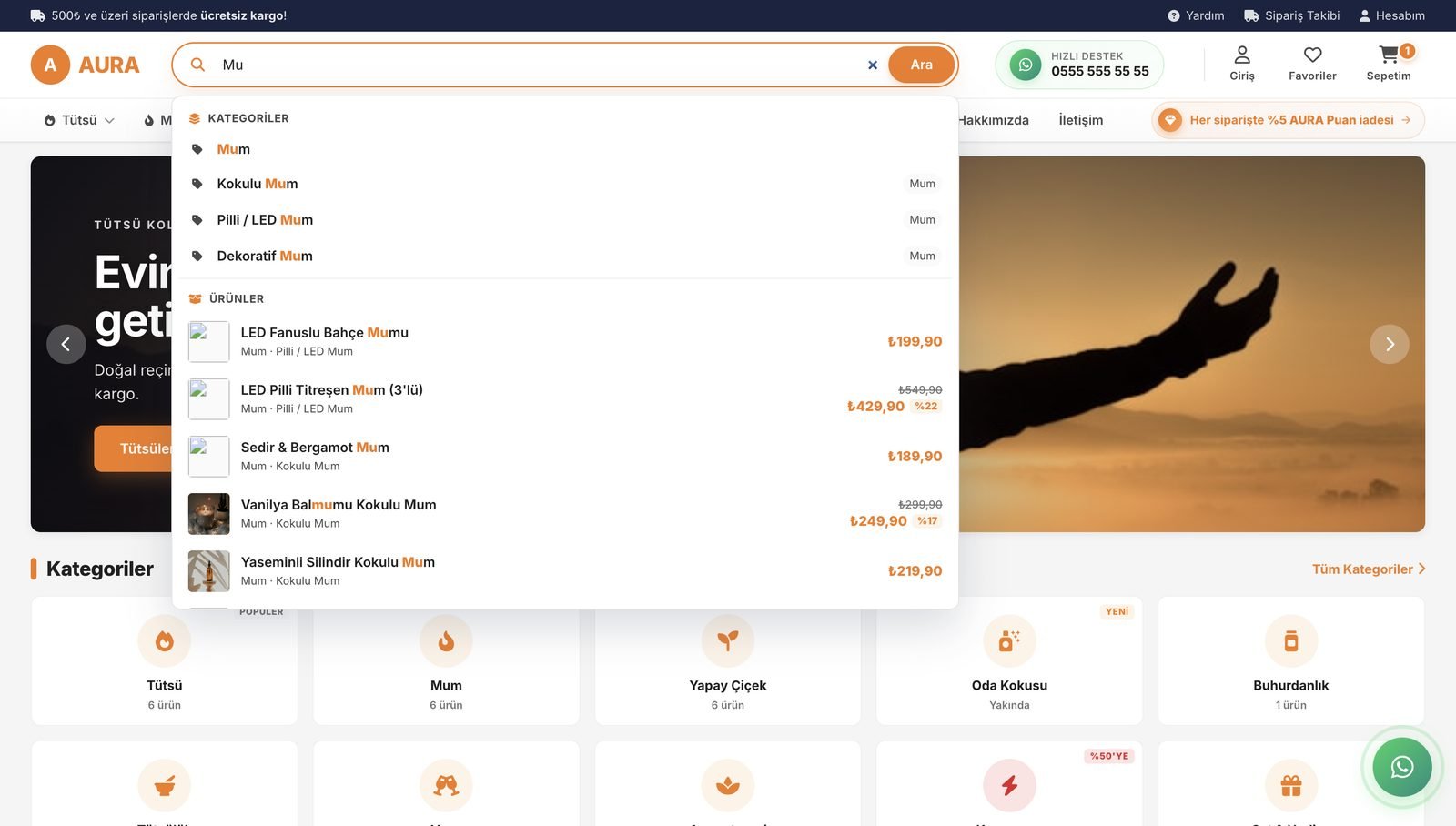Click the LED Fanuslu Bahçe Mumu thumbnail
This screenshot has height=826, width=1456.
coord(208,342)
